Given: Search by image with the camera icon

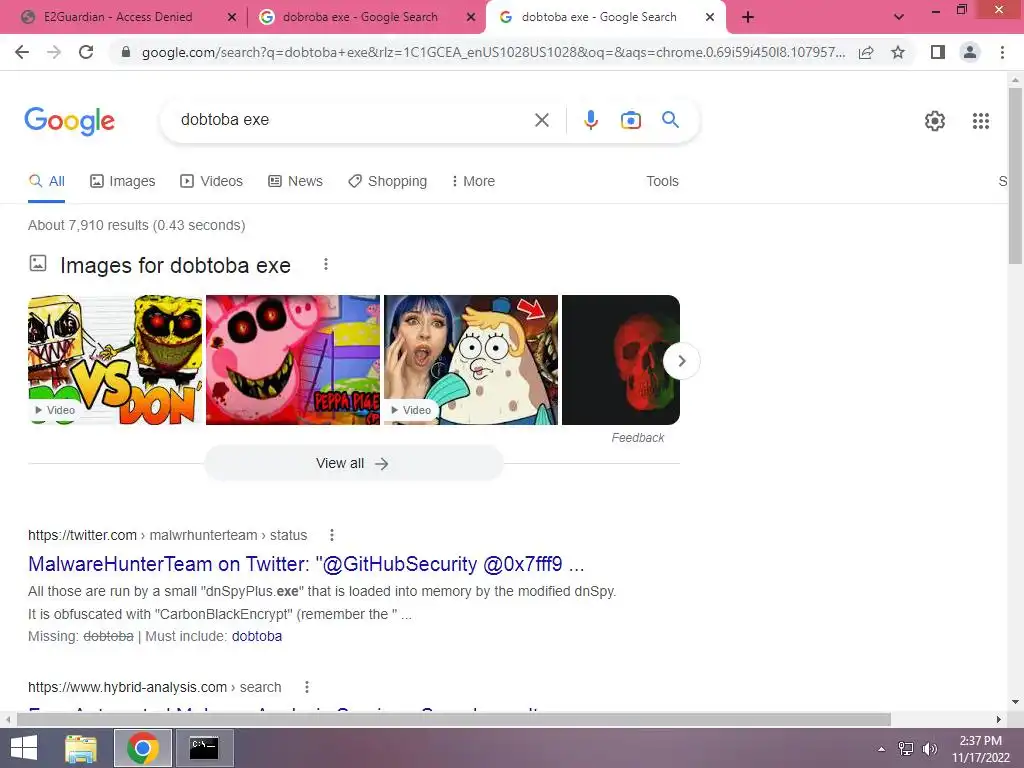Looking at the screenshot, I should pos(630,120).
